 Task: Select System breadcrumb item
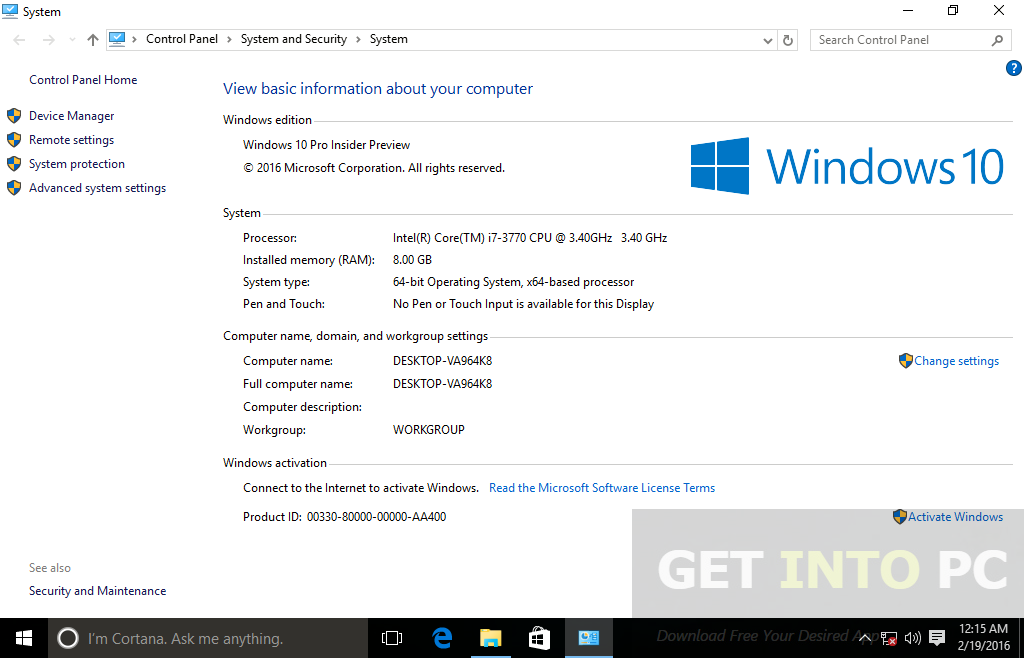pyautogui.click(x=389, y=39)
